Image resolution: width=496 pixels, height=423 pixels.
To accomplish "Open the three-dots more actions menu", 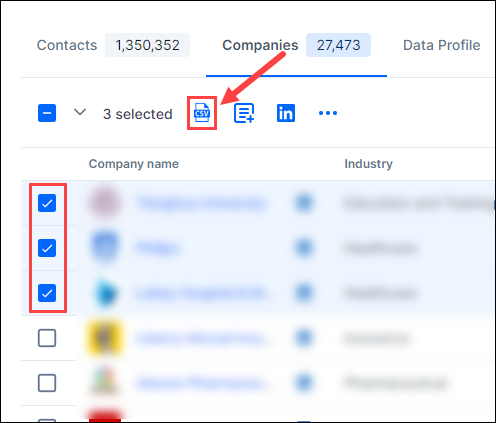I will click(328, 113).
